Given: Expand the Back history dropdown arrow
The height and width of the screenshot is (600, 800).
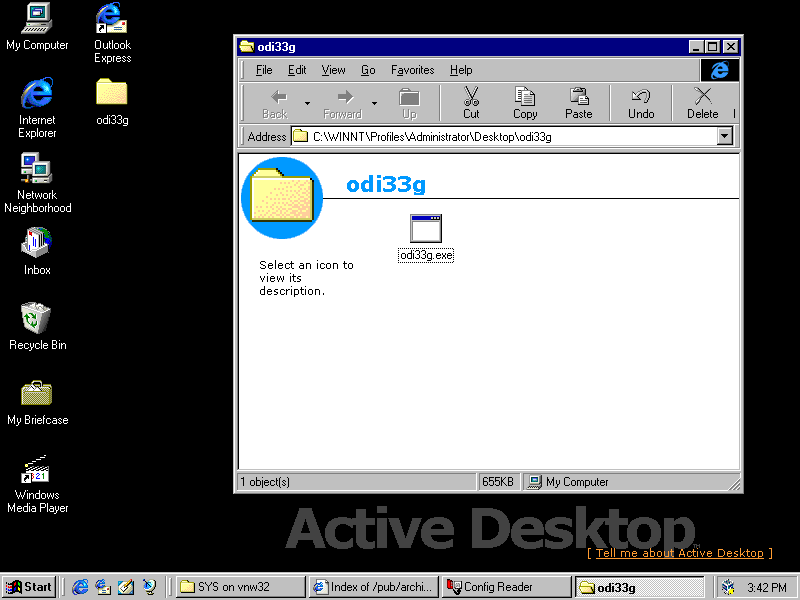Looking at the screenshot, I should 307,104.
